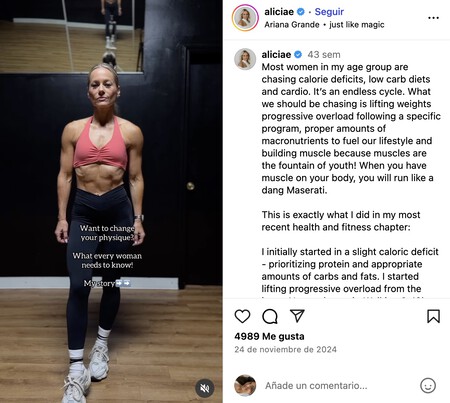Open the emoji picker smiley icon
This screenshot has height=403, width=450.
pos(428,386)
